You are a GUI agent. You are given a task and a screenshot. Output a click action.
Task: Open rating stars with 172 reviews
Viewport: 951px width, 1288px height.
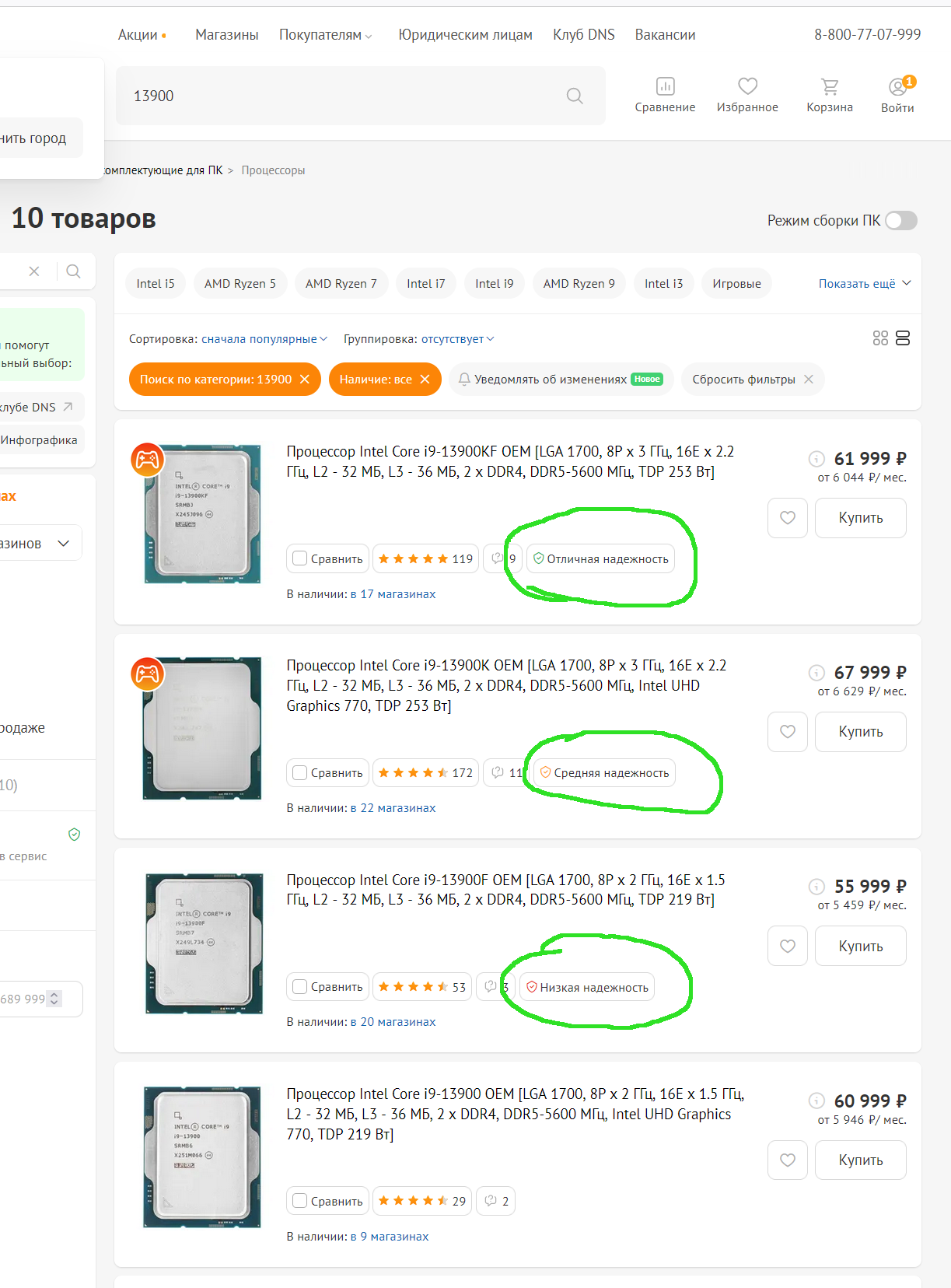[425, 772]
